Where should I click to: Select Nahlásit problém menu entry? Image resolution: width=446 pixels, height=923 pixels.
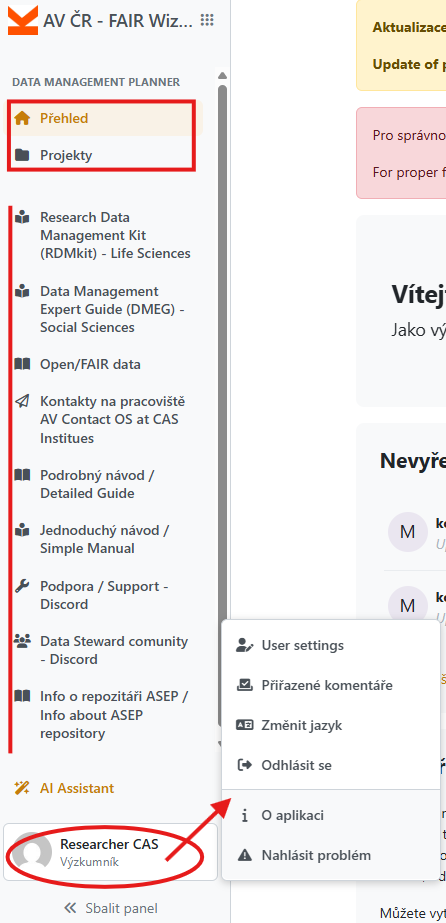point(331,855)
